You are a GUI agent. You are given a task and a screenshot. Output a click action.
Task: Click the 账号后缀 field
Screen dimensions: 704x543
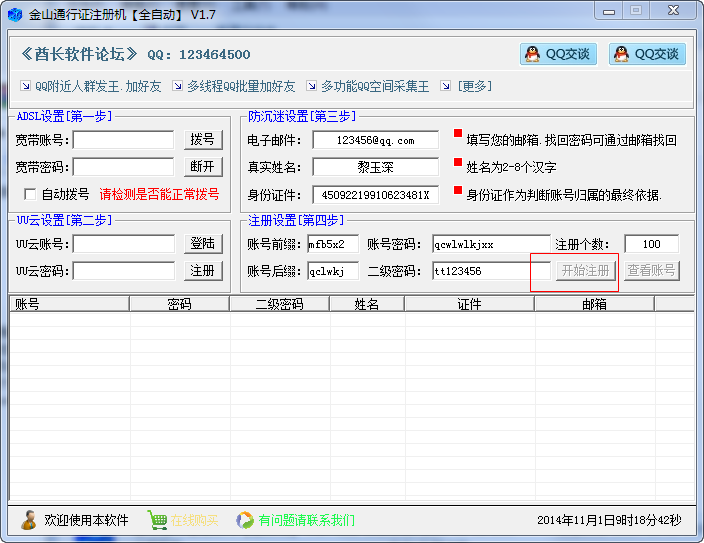(x=333, y=271)
